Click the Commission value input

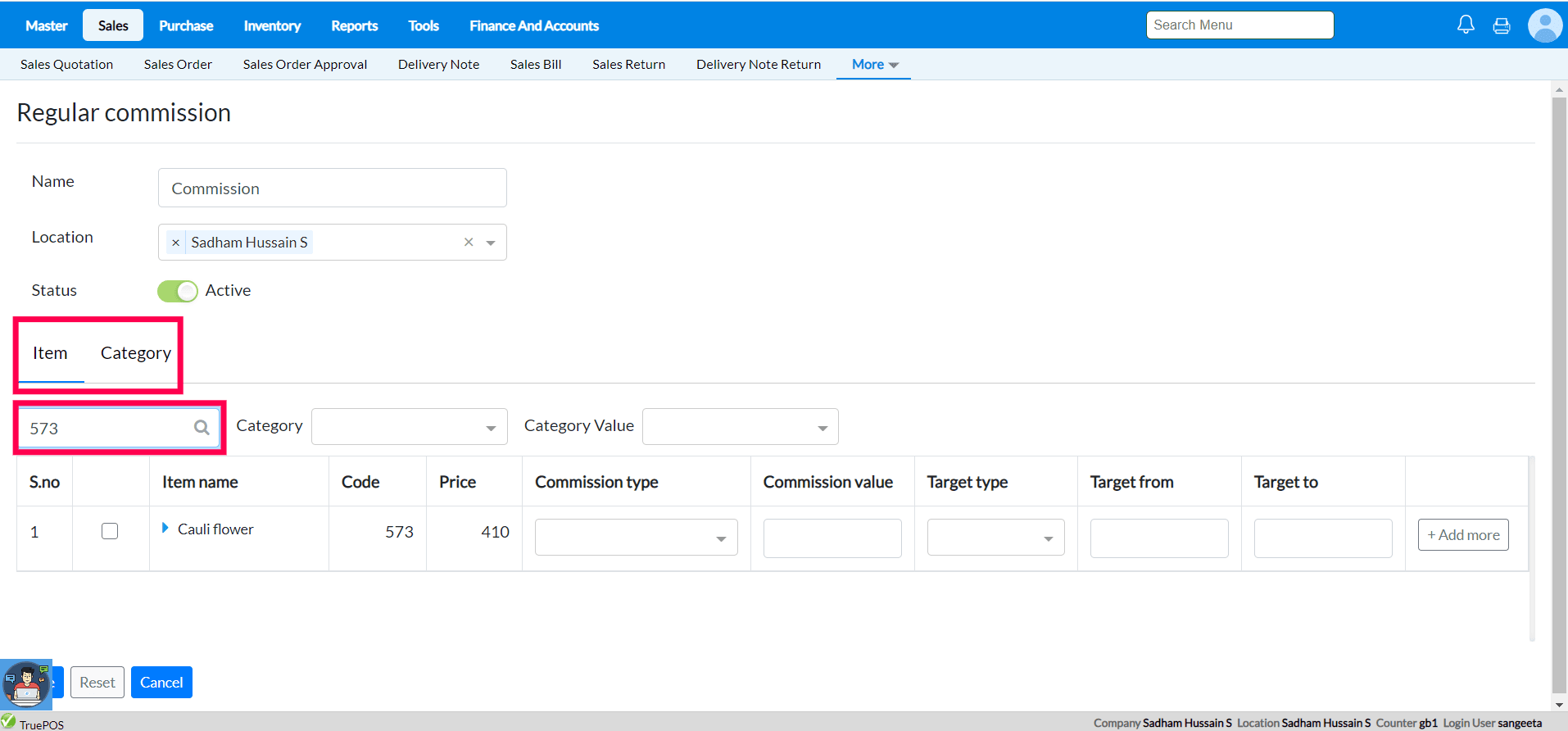[x=832, y=538]
